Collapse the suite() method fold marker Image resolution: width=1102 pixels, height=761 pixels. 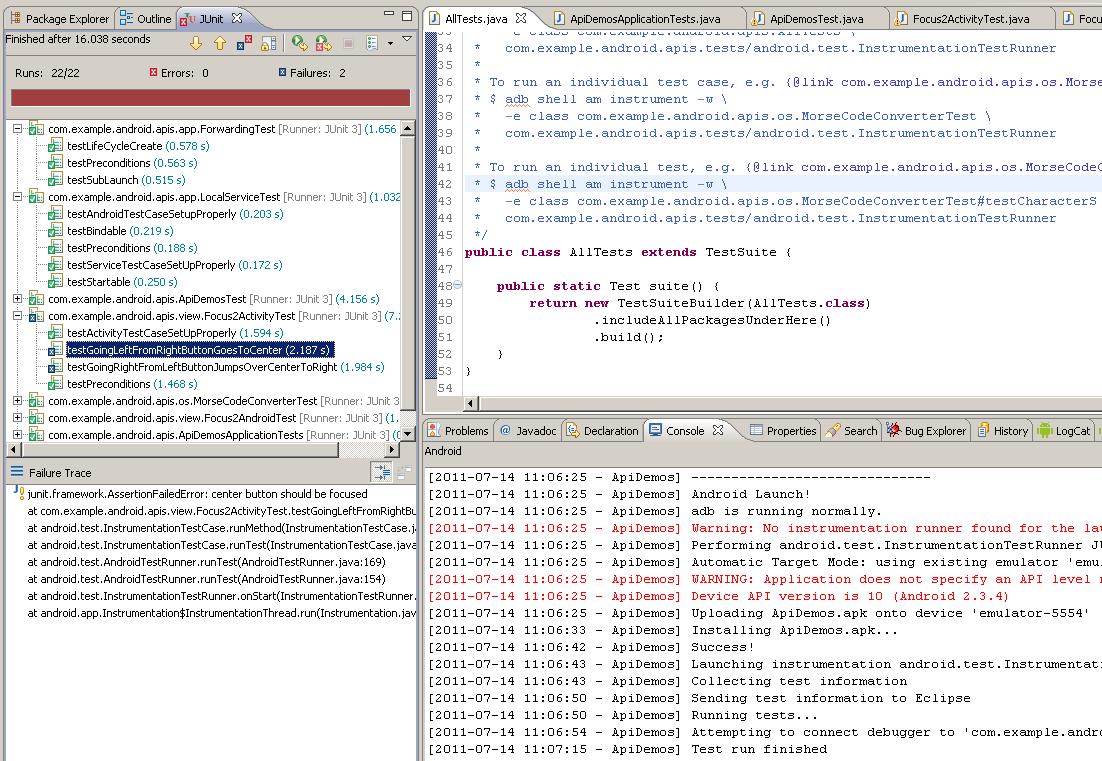click(x=457, y=287)
